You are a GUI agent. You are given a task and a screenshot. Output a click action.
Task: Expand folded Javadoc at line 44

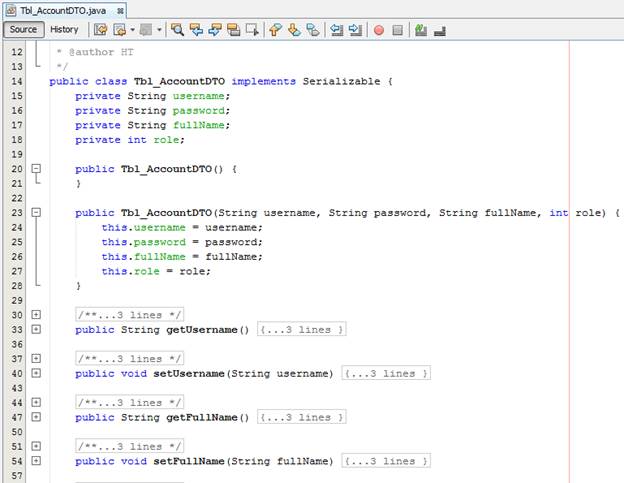click(x=36, y=402)
